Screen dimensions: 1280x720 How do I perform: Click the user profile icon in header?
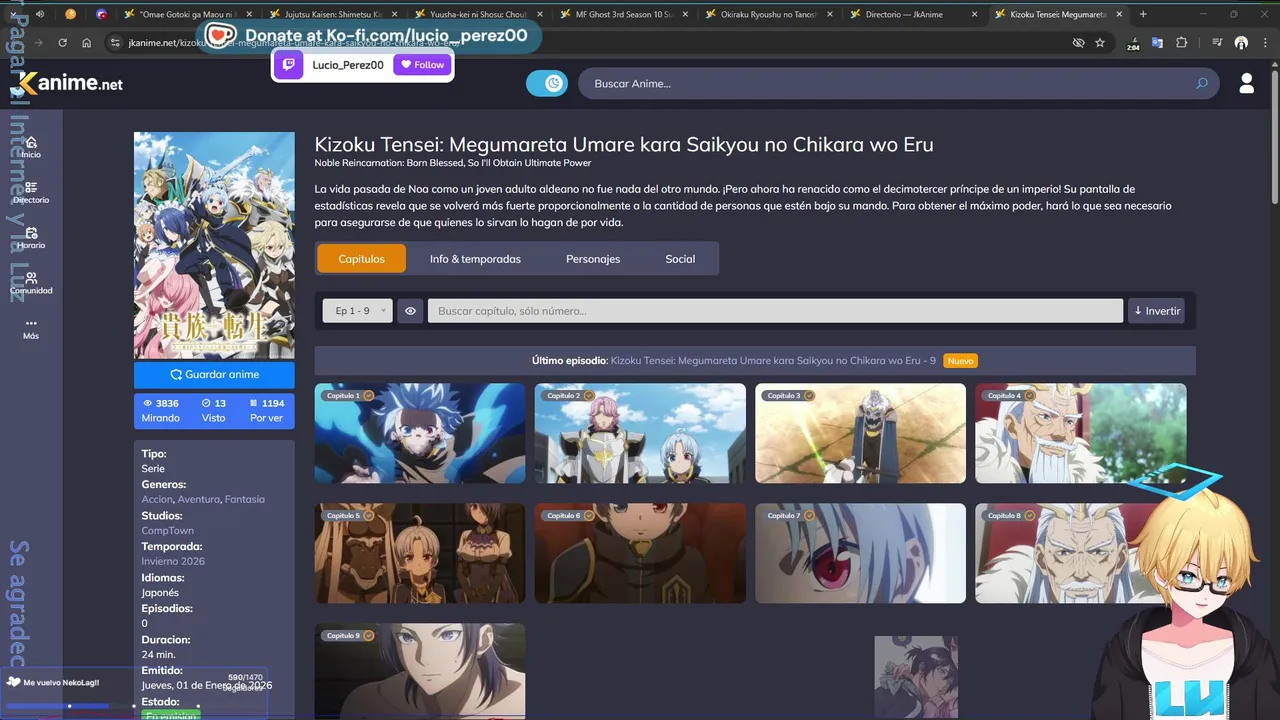click(1246, 84)
